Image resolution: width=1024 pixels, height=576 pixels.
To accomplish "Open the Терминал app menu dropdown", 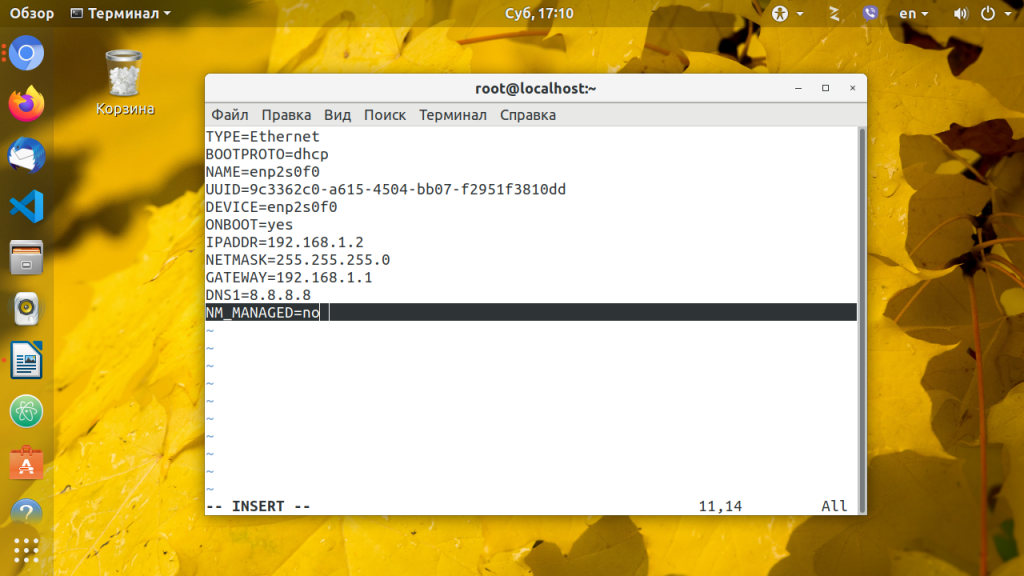I will [x=121, y=13].
